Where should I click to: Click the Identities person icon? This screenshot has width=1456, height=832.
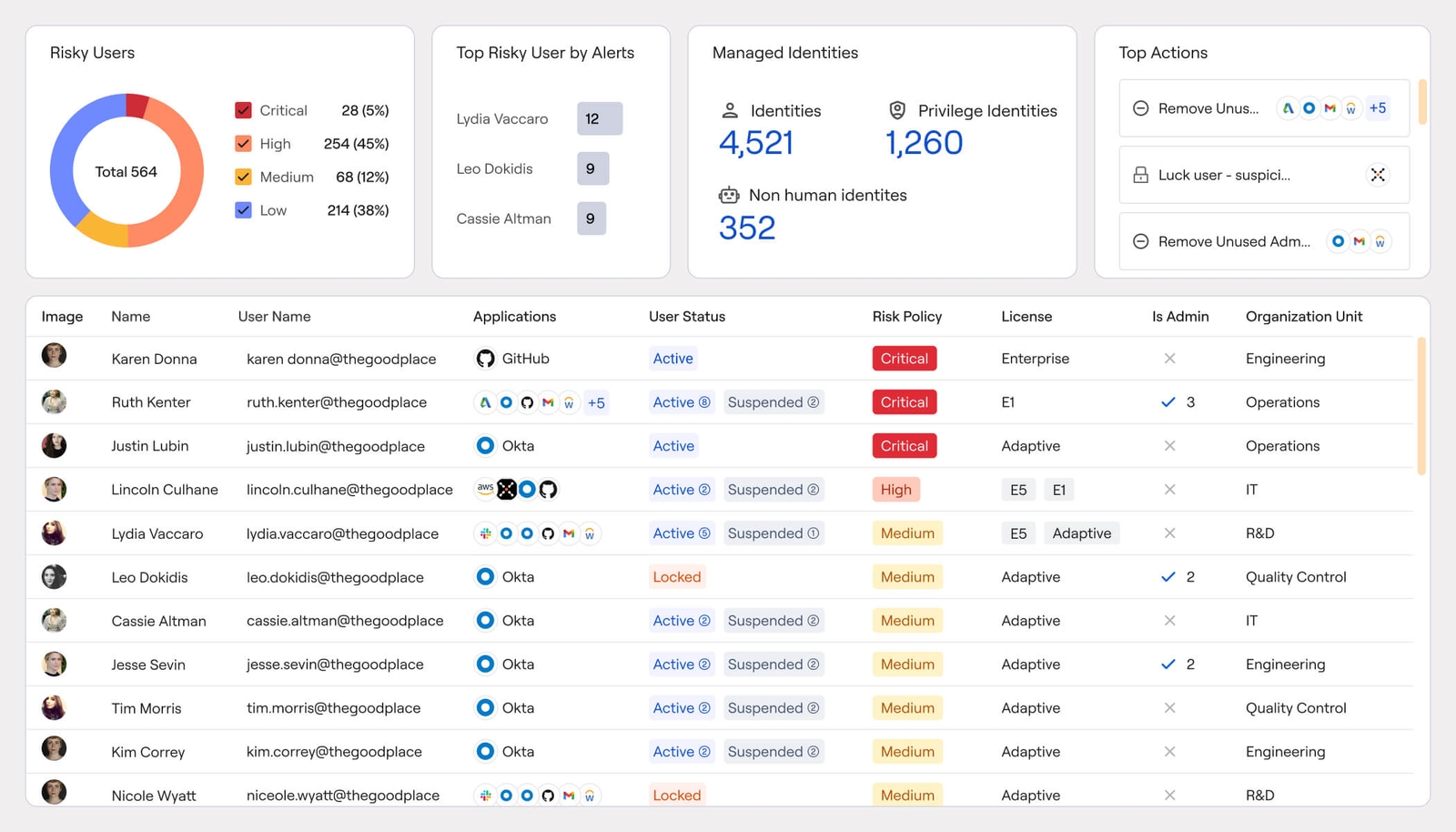(730, 110)
